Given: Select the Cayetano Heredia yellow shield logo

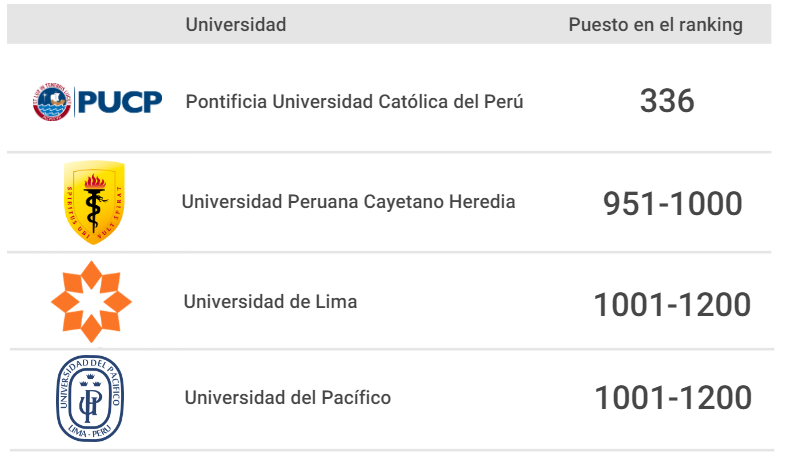Looking at the screenshot, I should click(x=94, y=202).
